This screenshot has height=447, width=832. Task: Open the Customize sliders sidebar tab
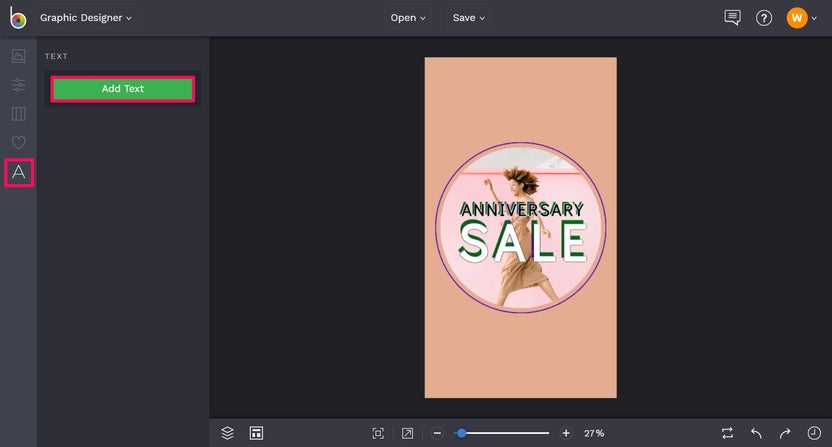coord(19,85)
